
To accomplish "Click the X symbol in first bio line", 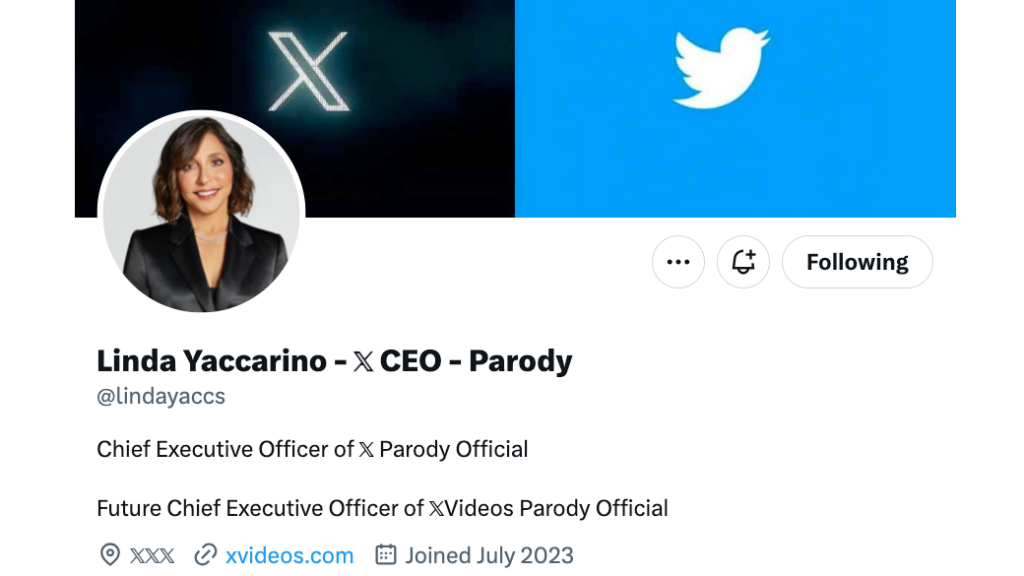I will [366, 450].
